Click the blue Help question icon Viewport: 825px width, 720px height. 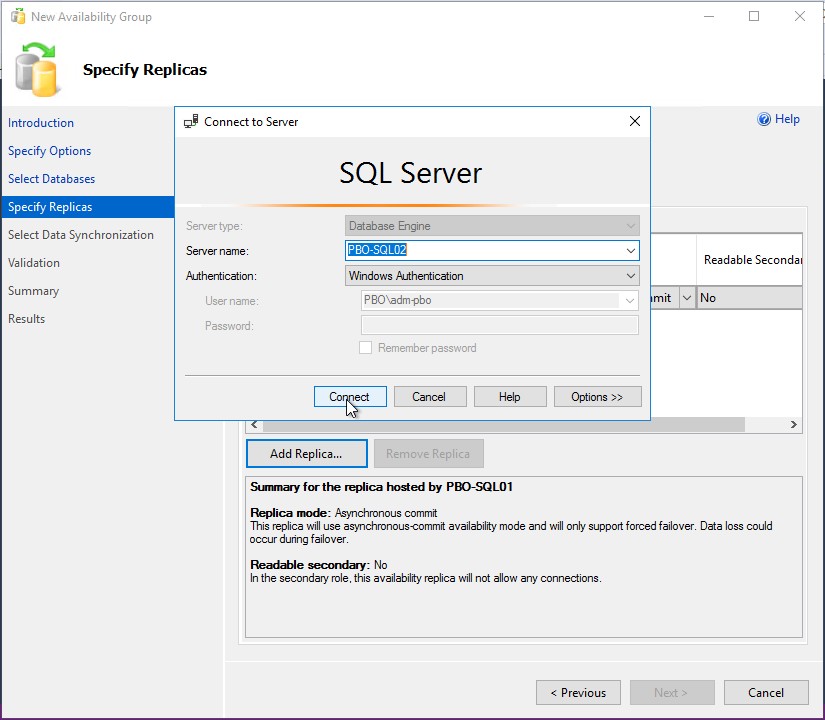[763, 119]
